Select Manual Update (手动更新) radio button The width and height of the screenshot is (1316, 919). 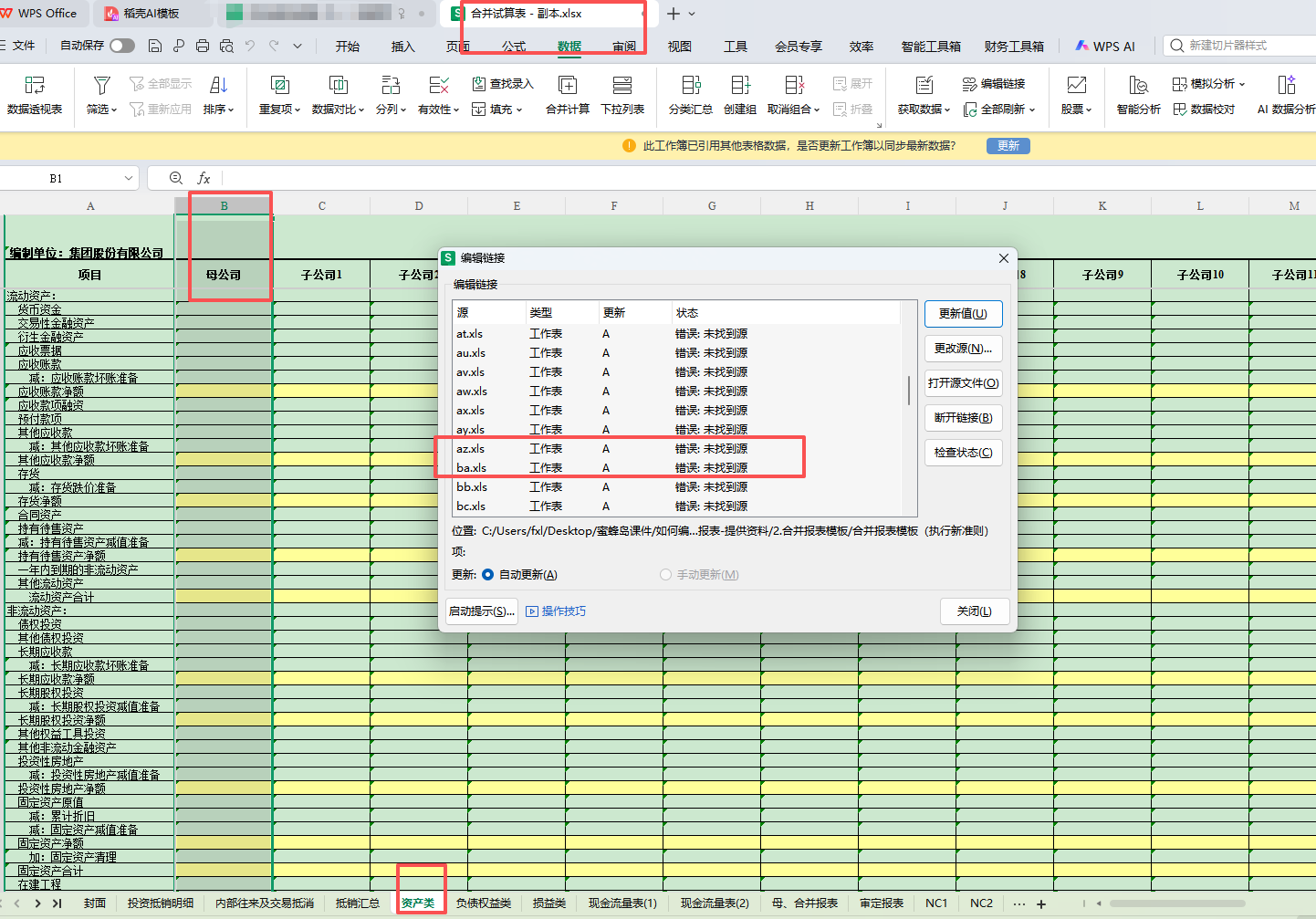[666, 575]
